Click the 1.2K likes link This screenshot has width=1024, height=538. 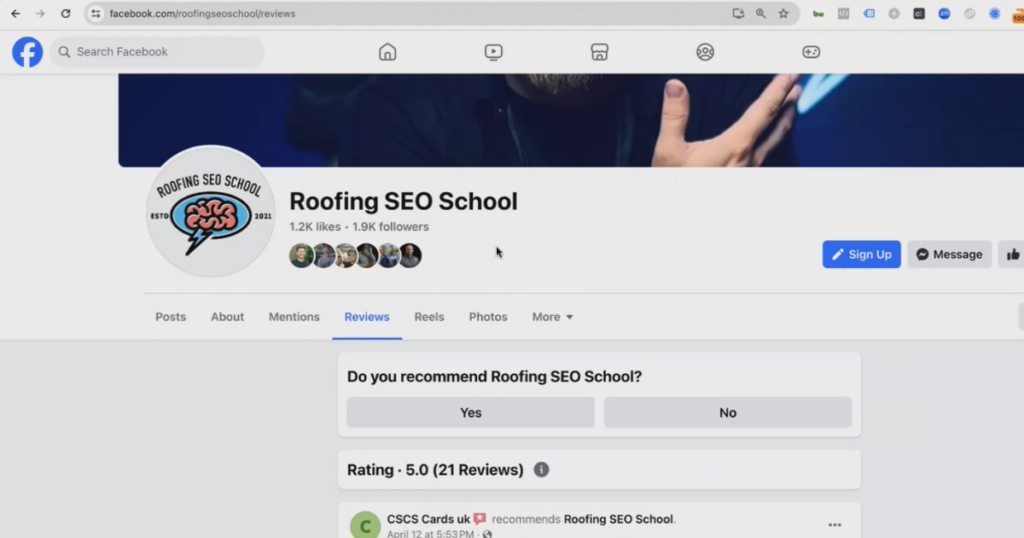tap(315, 227)
